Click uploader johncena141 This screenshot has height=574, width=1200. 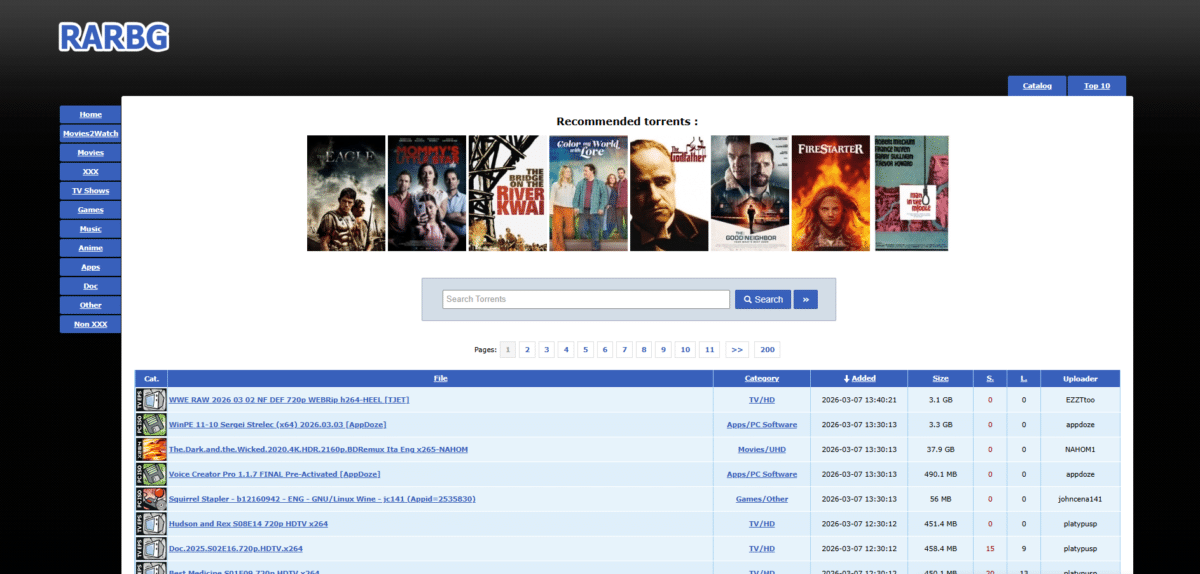(x=1080, y=498)
